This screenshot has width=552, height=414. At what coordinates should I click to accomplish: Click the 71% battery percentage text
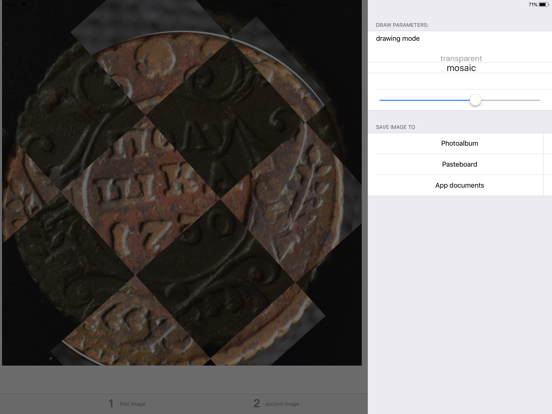[533, 5]
